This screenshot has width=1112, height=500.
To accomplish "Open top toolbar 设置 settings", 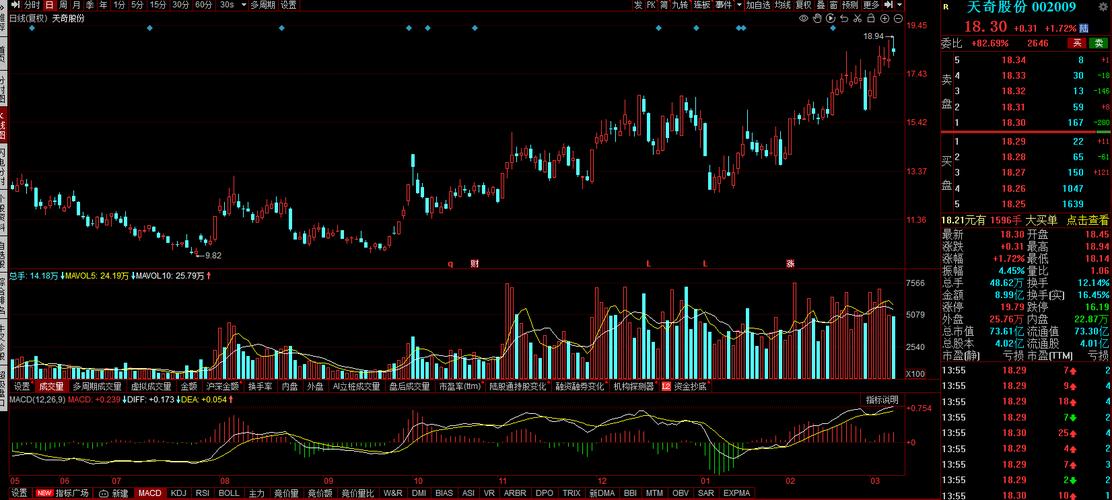I will click(x=288, y=5).
